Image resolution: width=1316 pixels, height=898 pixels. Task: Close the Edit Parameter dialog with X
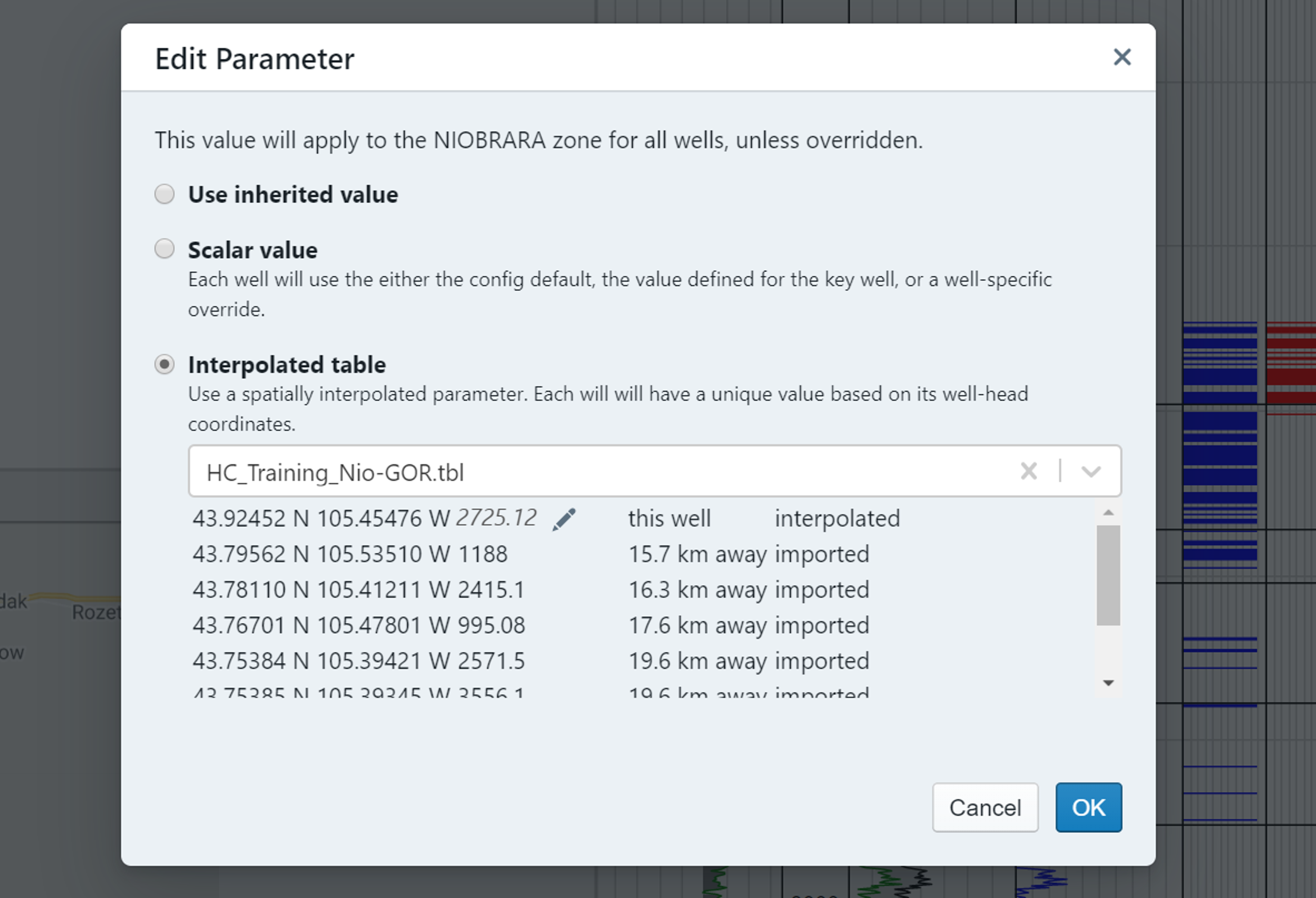click(1121, 57)
